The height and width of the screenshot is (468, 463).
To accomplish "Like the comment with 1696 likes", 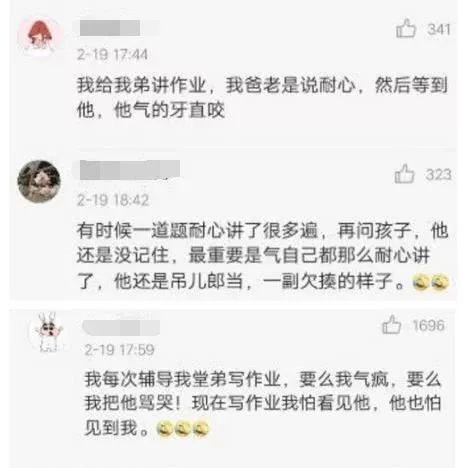I will [x=391, y=324].
